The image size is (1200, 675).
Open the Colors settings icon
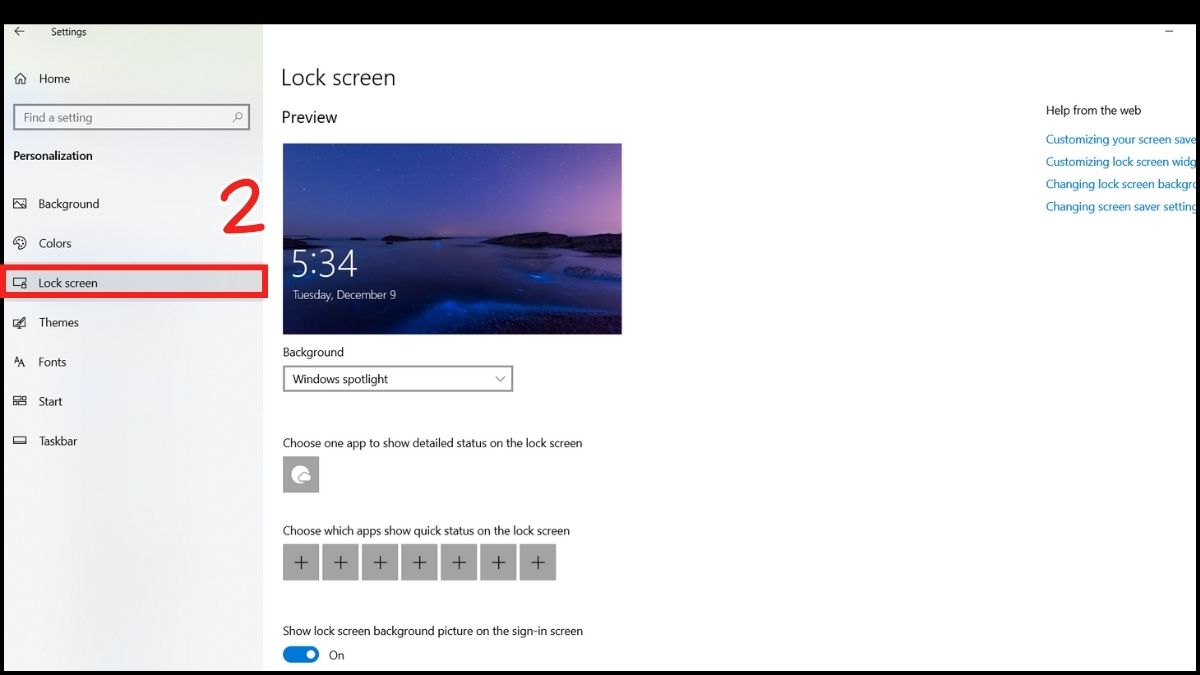pos(20,243)
